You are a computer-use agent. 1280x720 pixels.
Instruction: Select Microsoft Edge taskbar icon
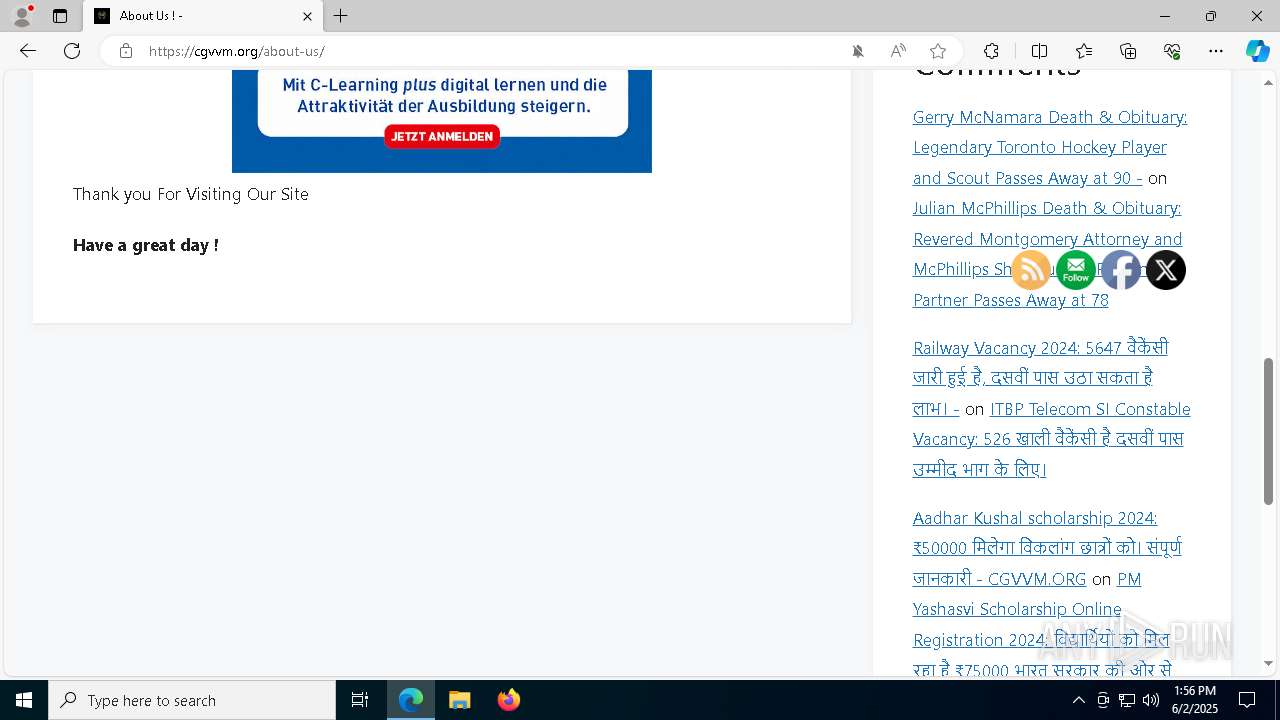(x=411, y=700)
